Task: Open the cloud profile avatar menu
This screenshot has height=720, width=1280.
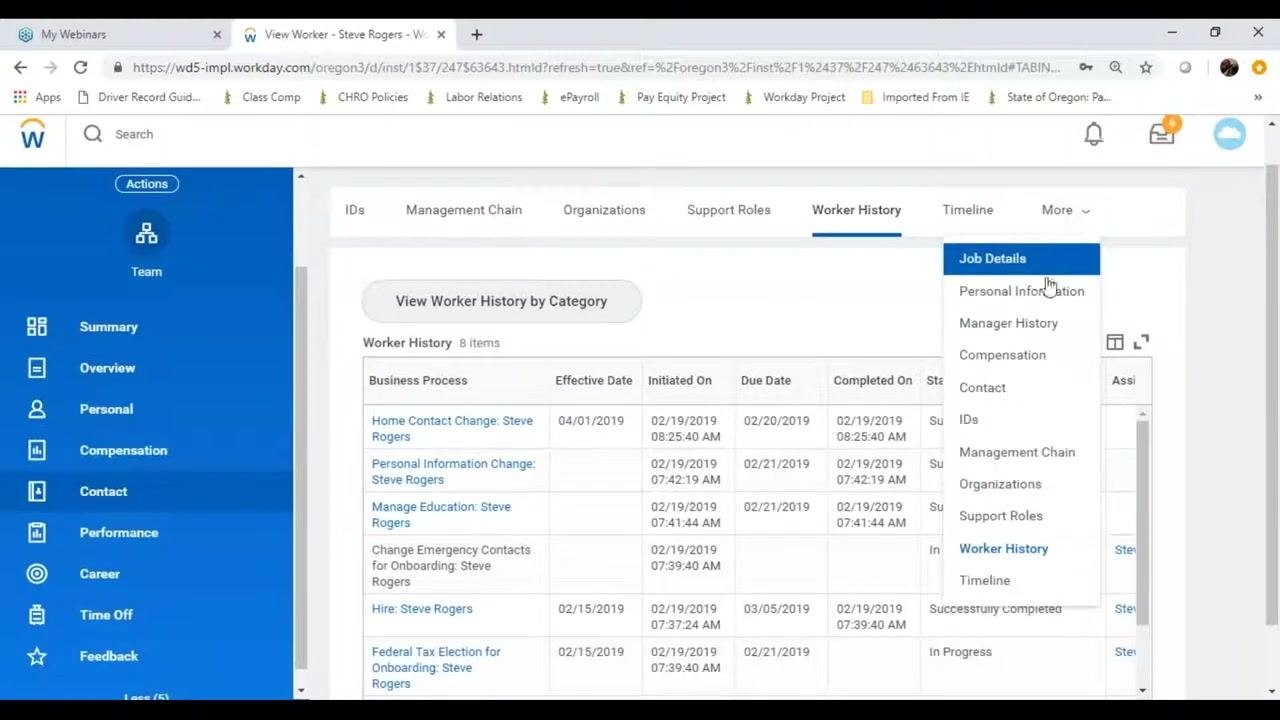Action: point(1230,134)
